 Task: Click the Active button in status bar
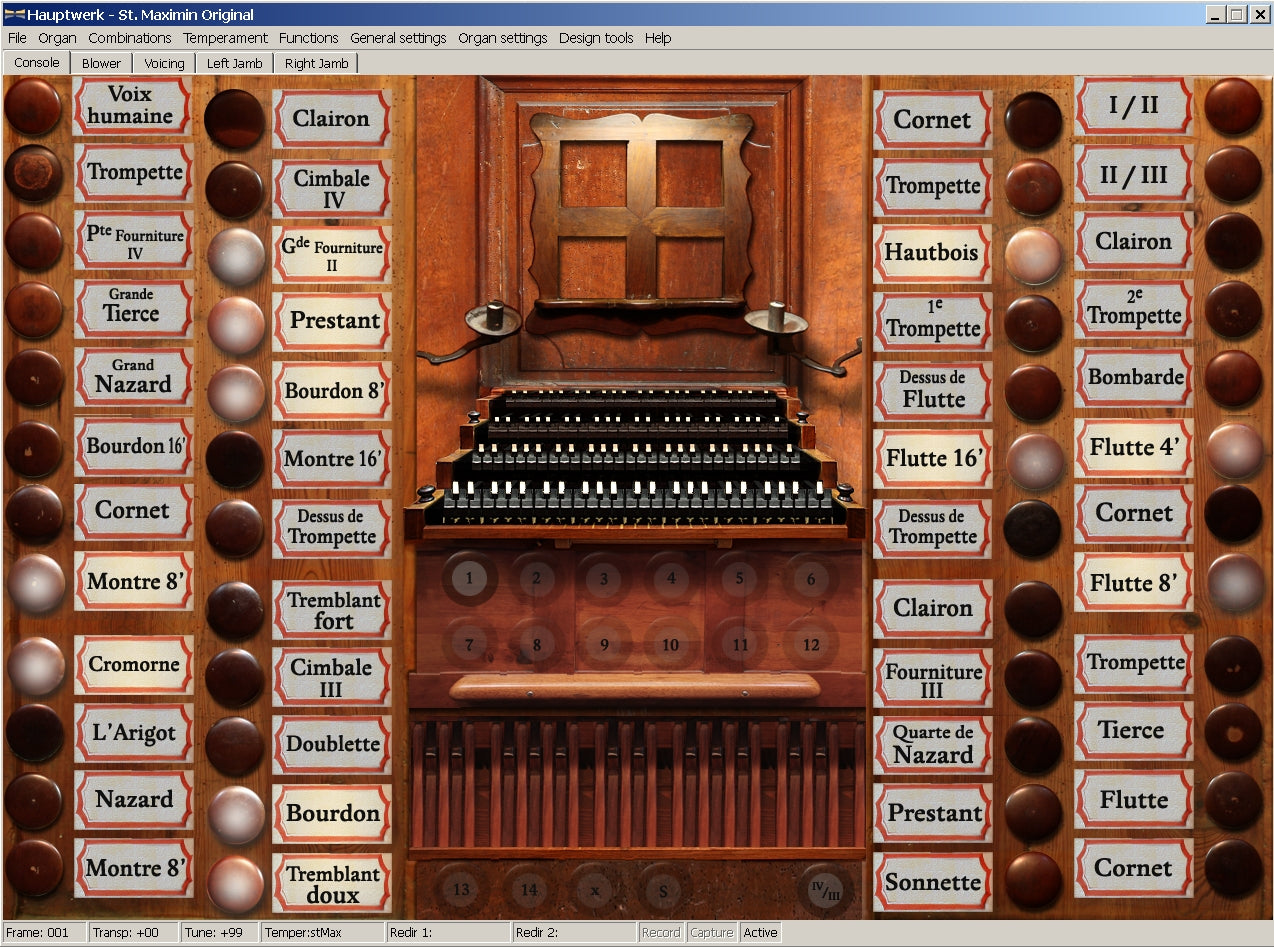(760, 932)
